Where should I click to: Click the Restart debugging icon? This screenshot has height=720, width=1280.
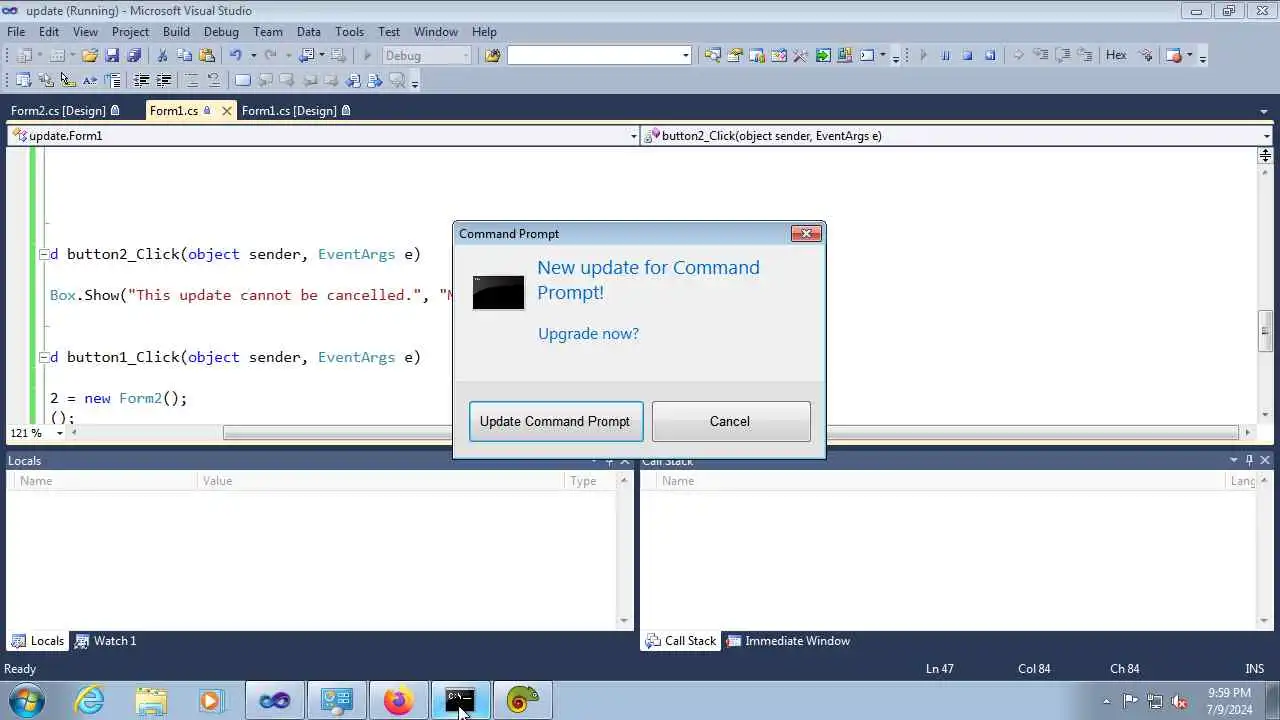click(x=990, y=55)
